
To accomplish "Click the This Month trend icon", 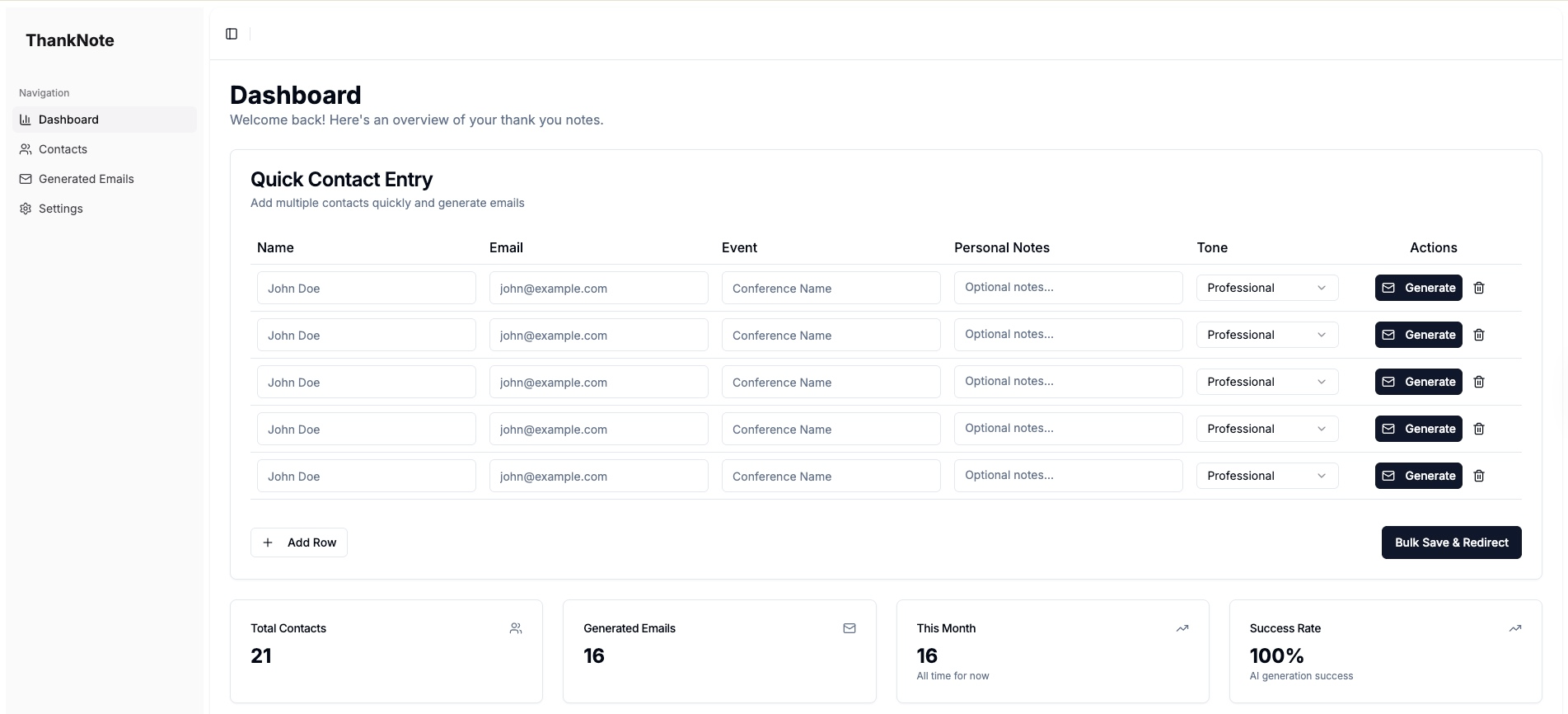I will pos(1182,628).
